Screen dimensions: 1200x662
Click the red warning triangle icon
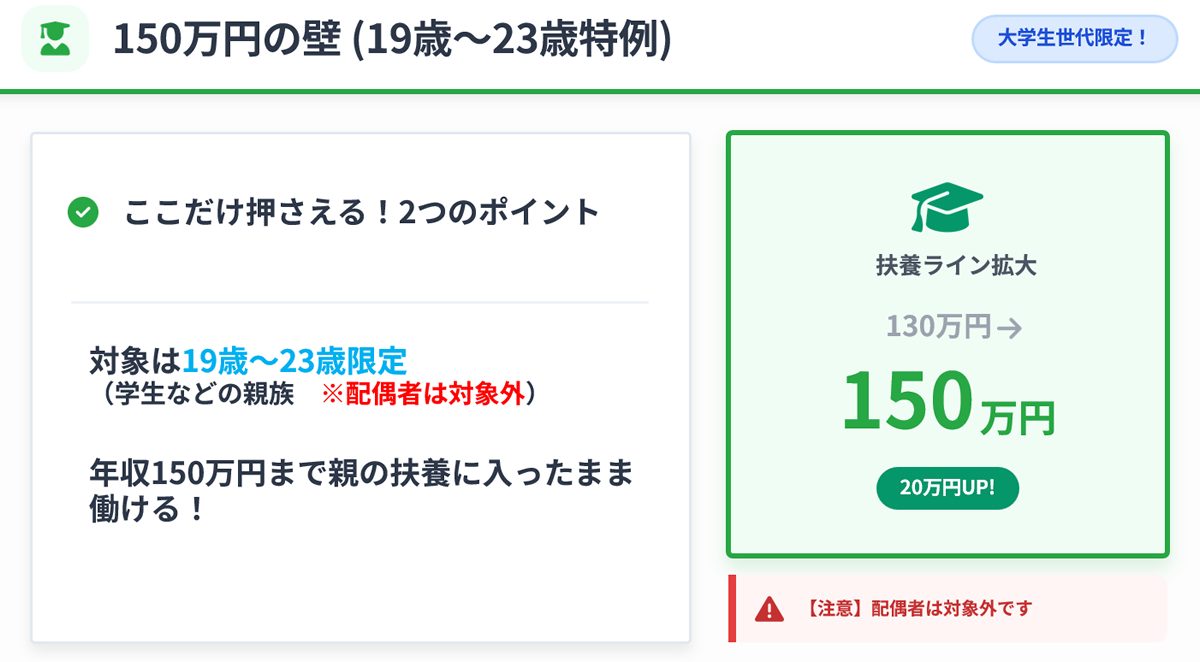tap(769, 607)
